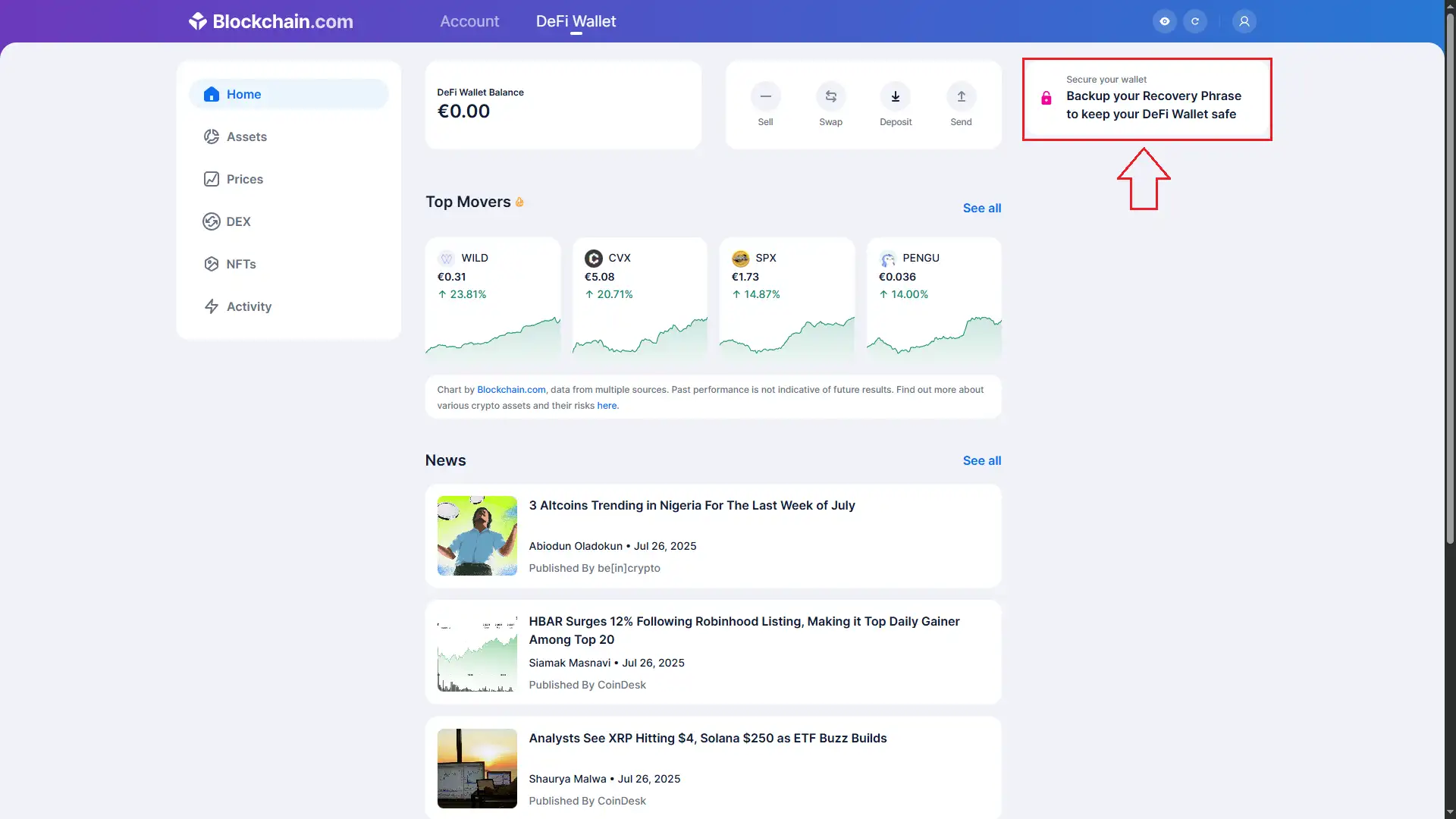The height and width of the screenshot is (819, 1456).
Task: Click the Blockchain.com chart credit link
Action: coord(511,390)
